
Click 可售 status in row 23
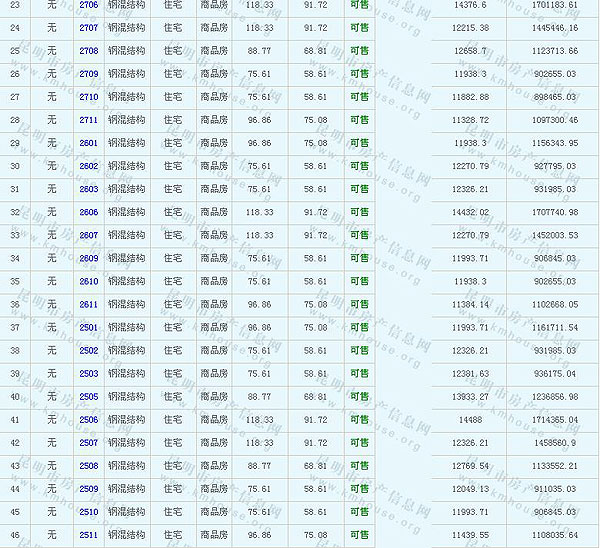pyautogui.click(x=359, y=5)
